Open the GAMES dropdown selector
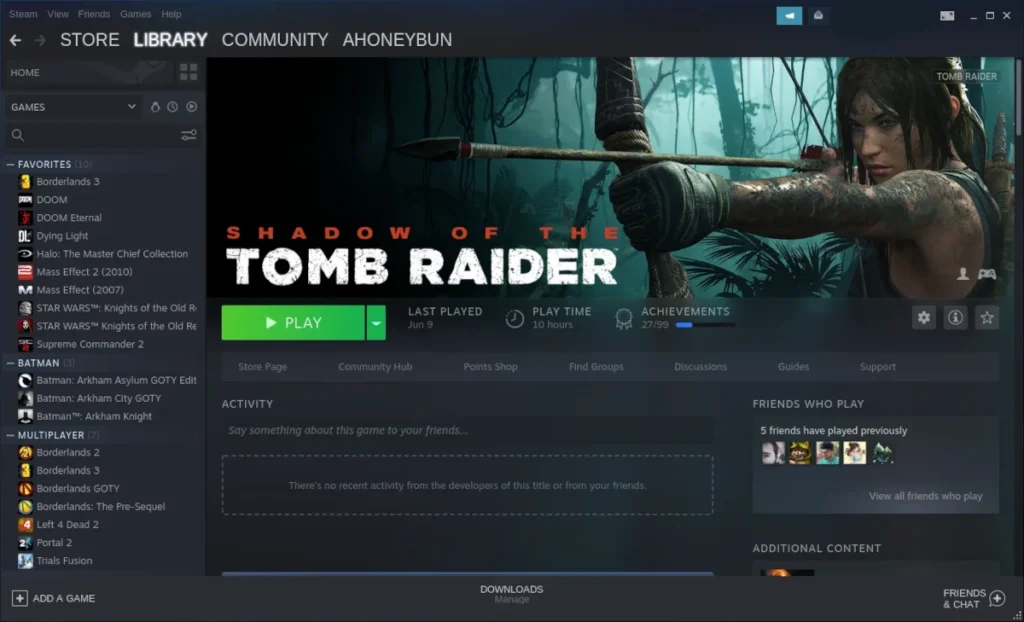 [73, 106]
